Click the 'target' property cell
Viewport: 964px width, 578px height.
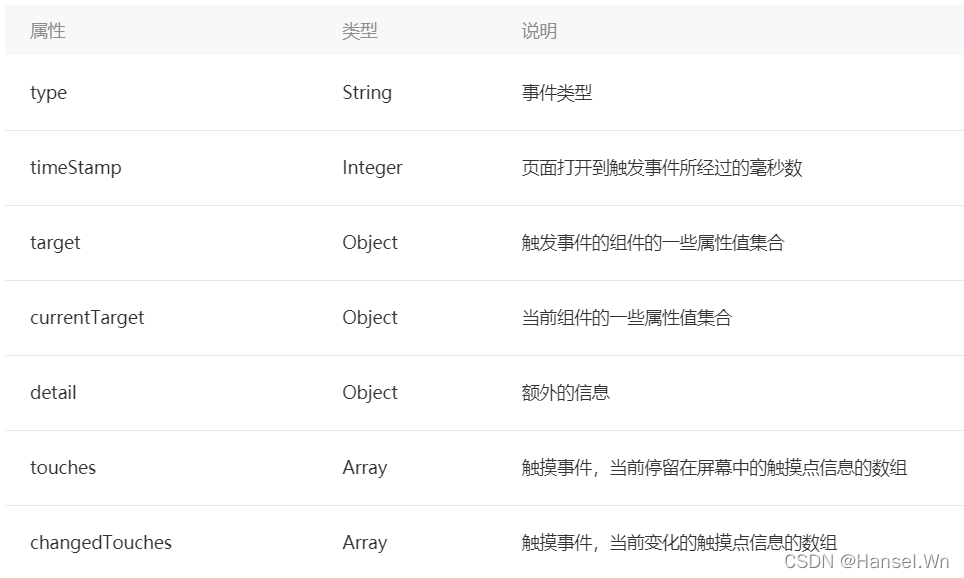pos(55,243)
